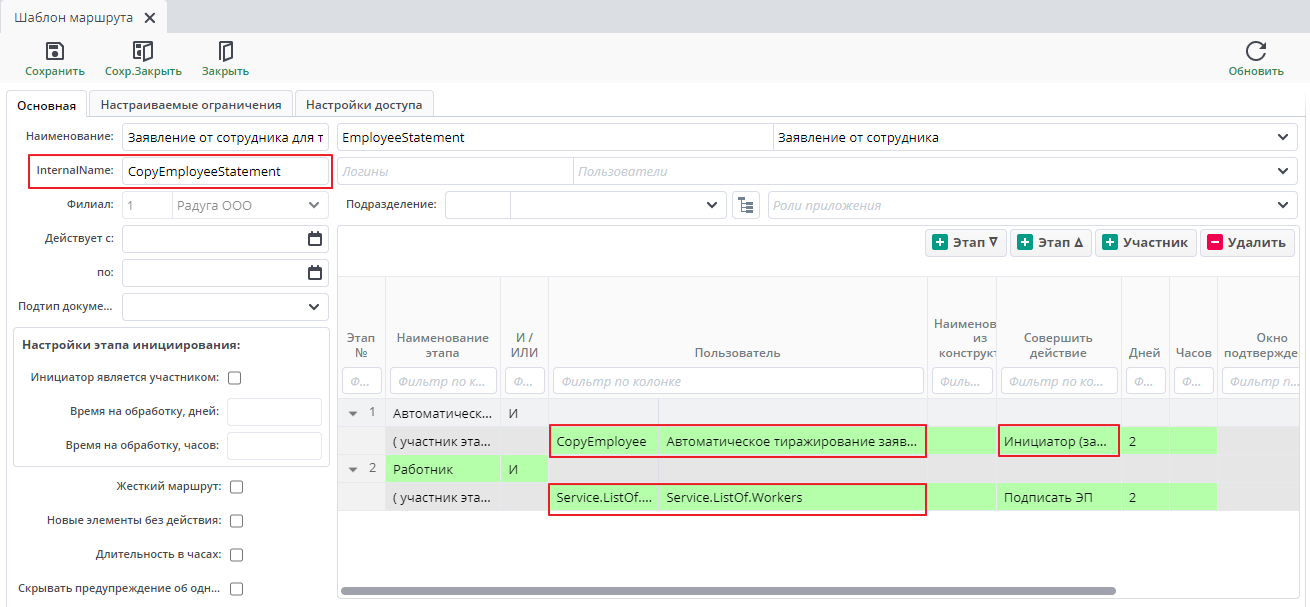Collapse stage 1 row in the grid
The width and height of the screenshot is (1310, 607).
point(353,412)
